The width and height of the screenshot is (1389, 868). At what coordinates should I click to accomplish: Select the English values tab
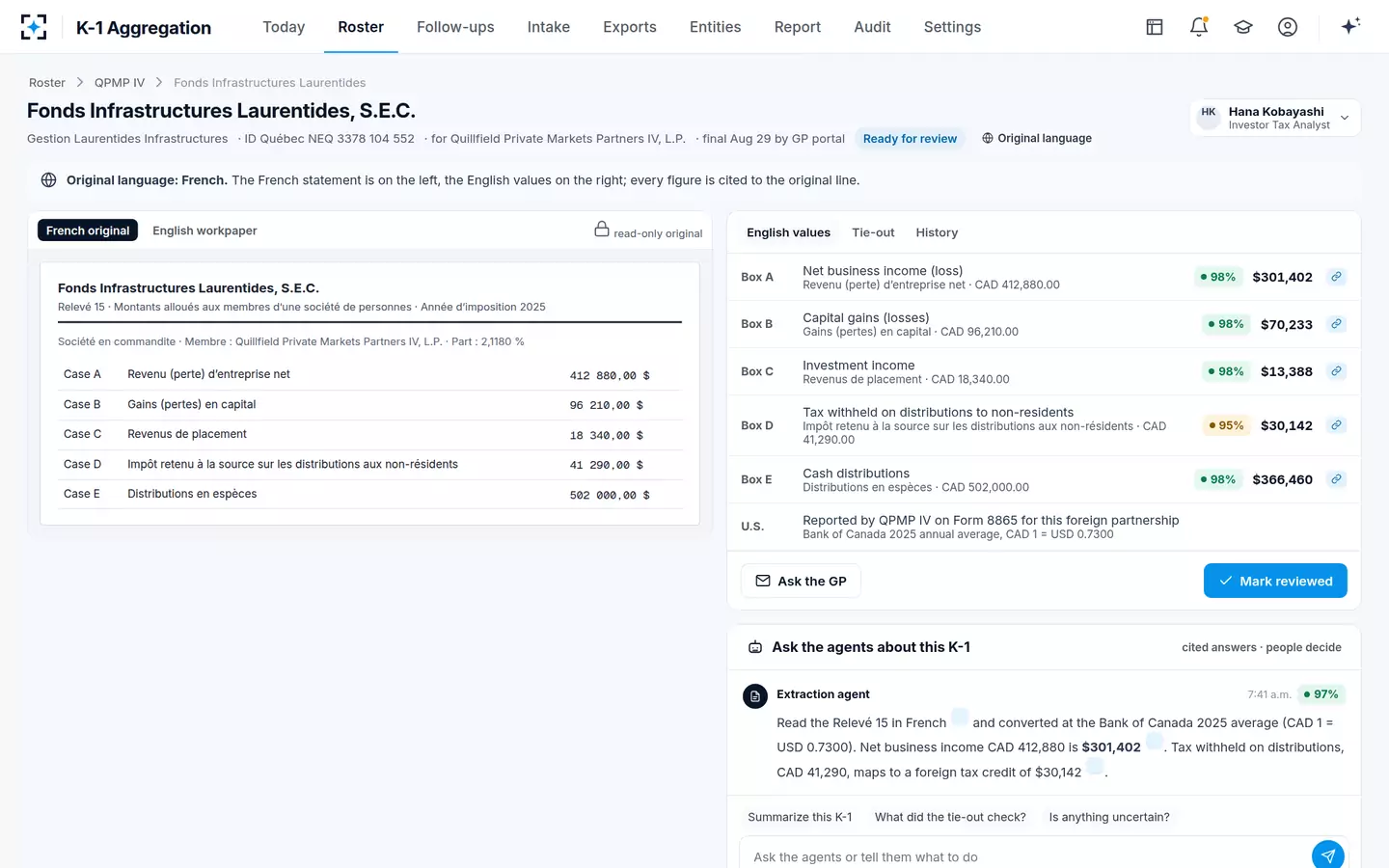[788, 232]
